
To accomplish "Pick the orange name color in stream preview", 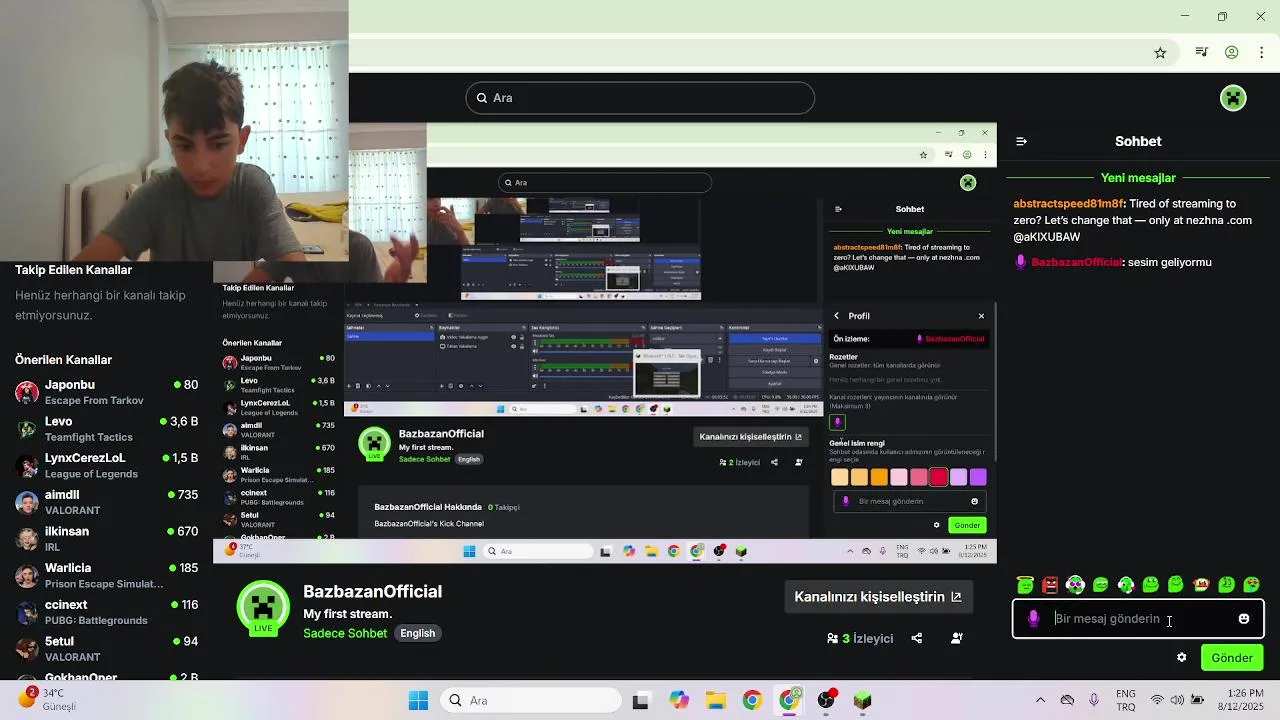I will click(879, 477).
